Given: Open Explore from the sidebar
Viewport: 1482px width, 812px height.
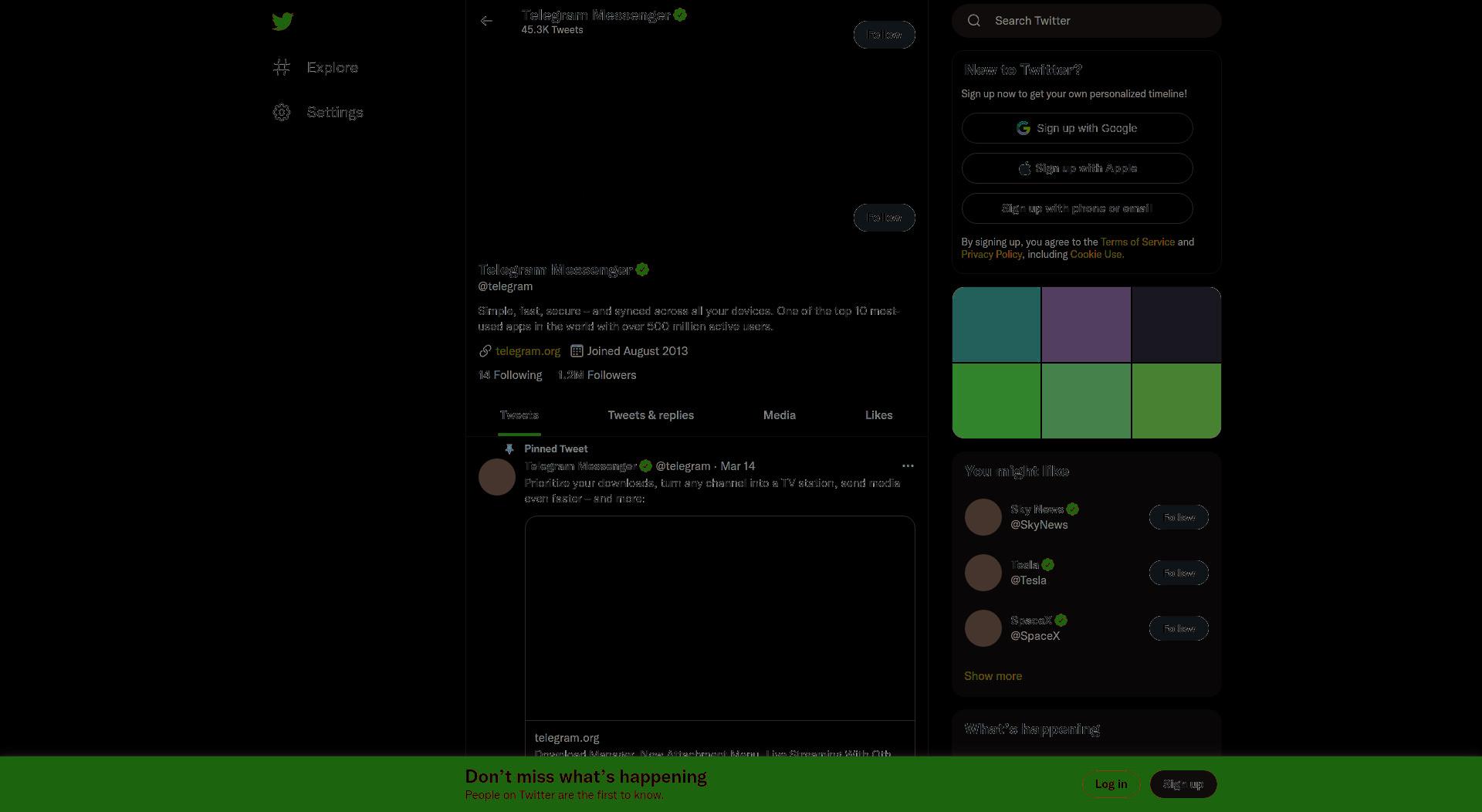Looking at the screenshot, I should point(316,68).
